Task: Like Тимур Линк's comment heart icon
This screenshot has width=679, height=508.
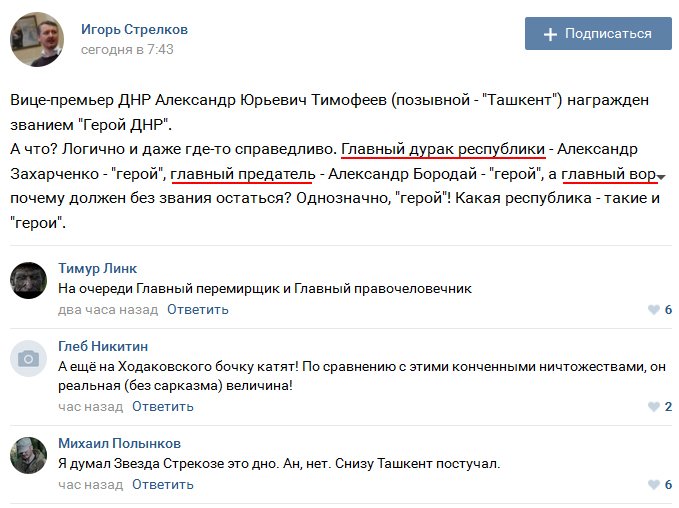Action: [x=653, y=310]
